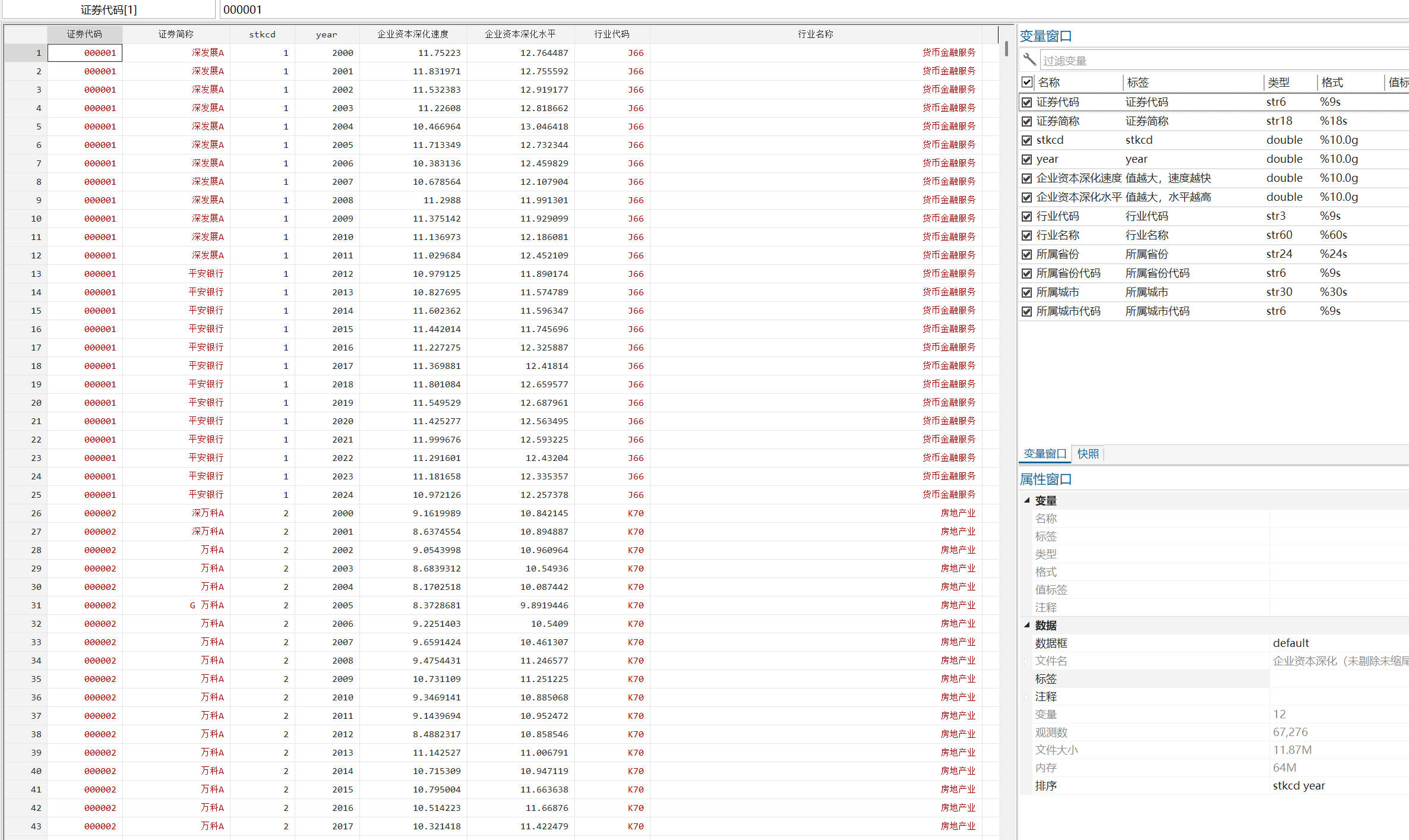Select the 变量窗口 tab
The height and width of the screenshot is (840, 1409).
[x=1044, y=454]
